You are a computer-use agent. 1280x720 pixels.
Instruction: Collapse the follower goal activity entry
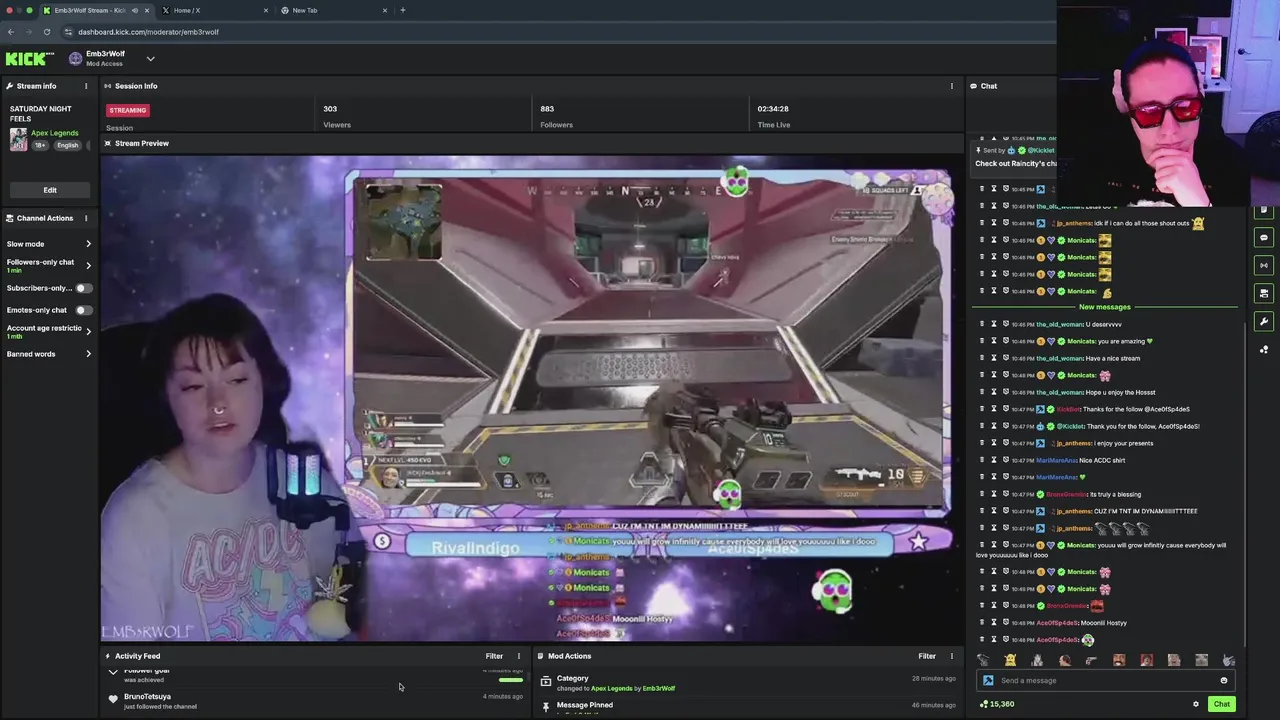[x=113, y=673]
